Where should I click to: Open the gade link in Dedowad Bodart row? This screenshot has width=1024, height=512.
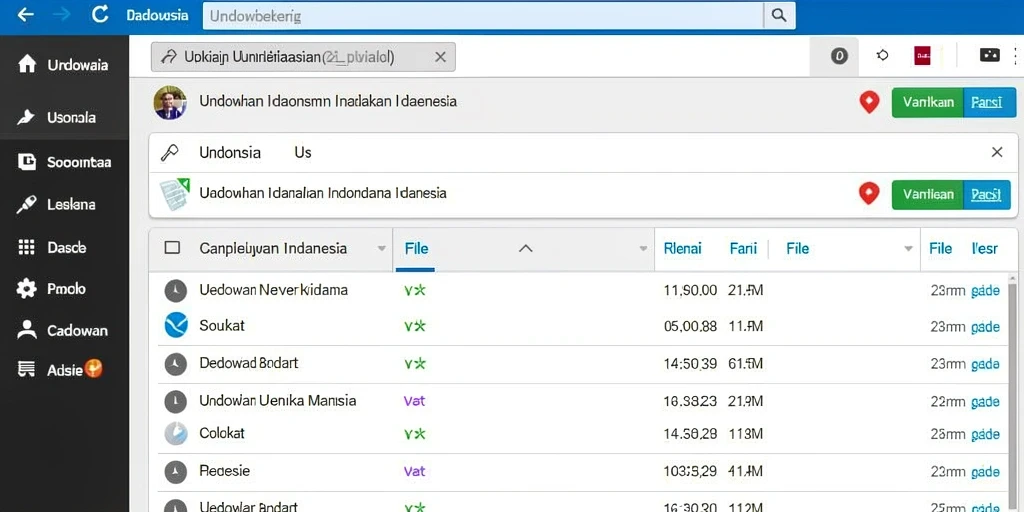click(x=985, y=364)
